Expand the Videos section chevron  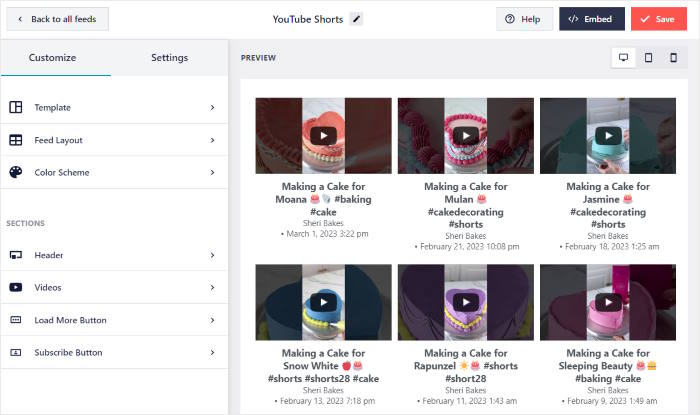212,287
